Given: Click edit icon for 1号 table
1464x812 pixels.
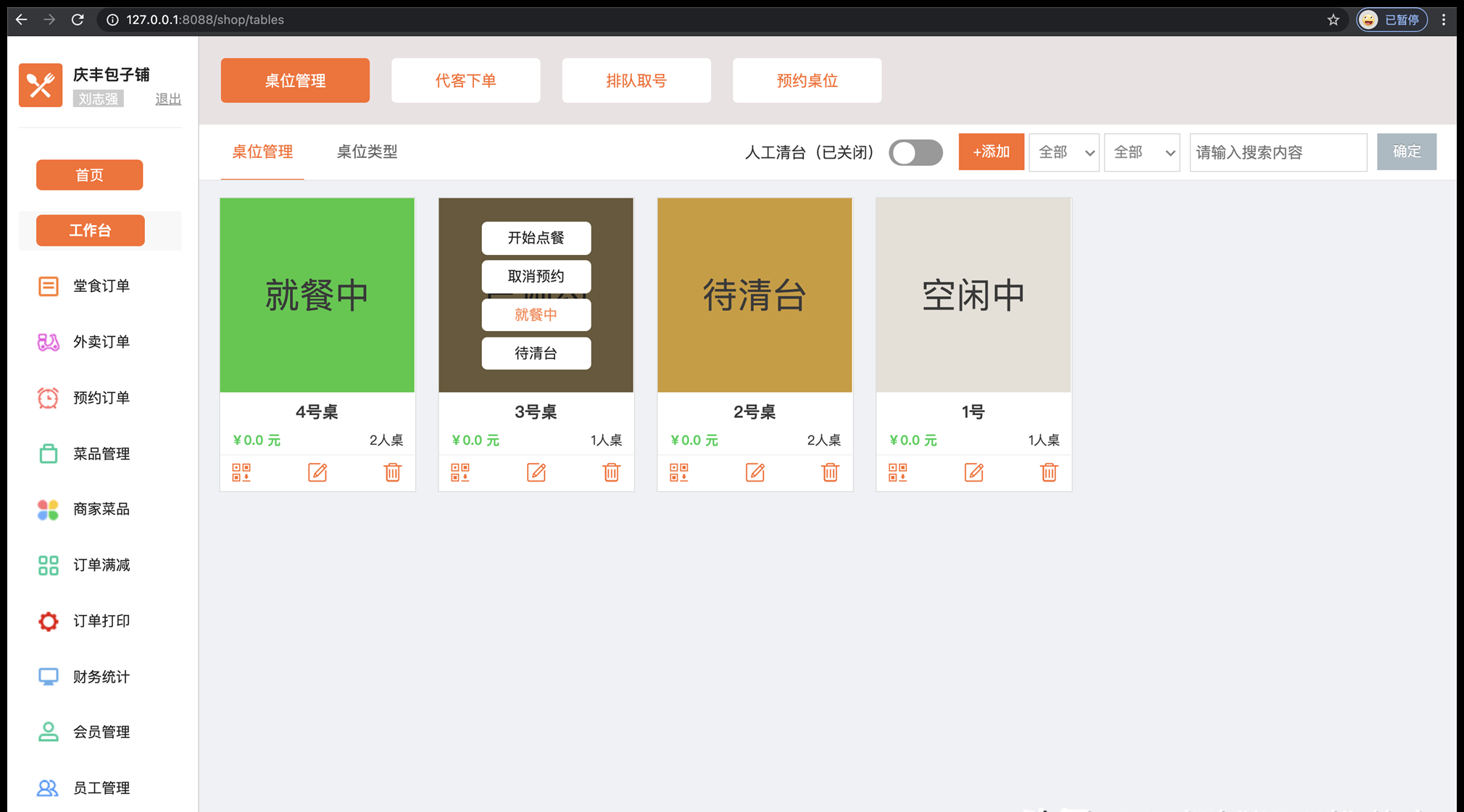Looking at the screenshot, I should click(x=973, y=472).
